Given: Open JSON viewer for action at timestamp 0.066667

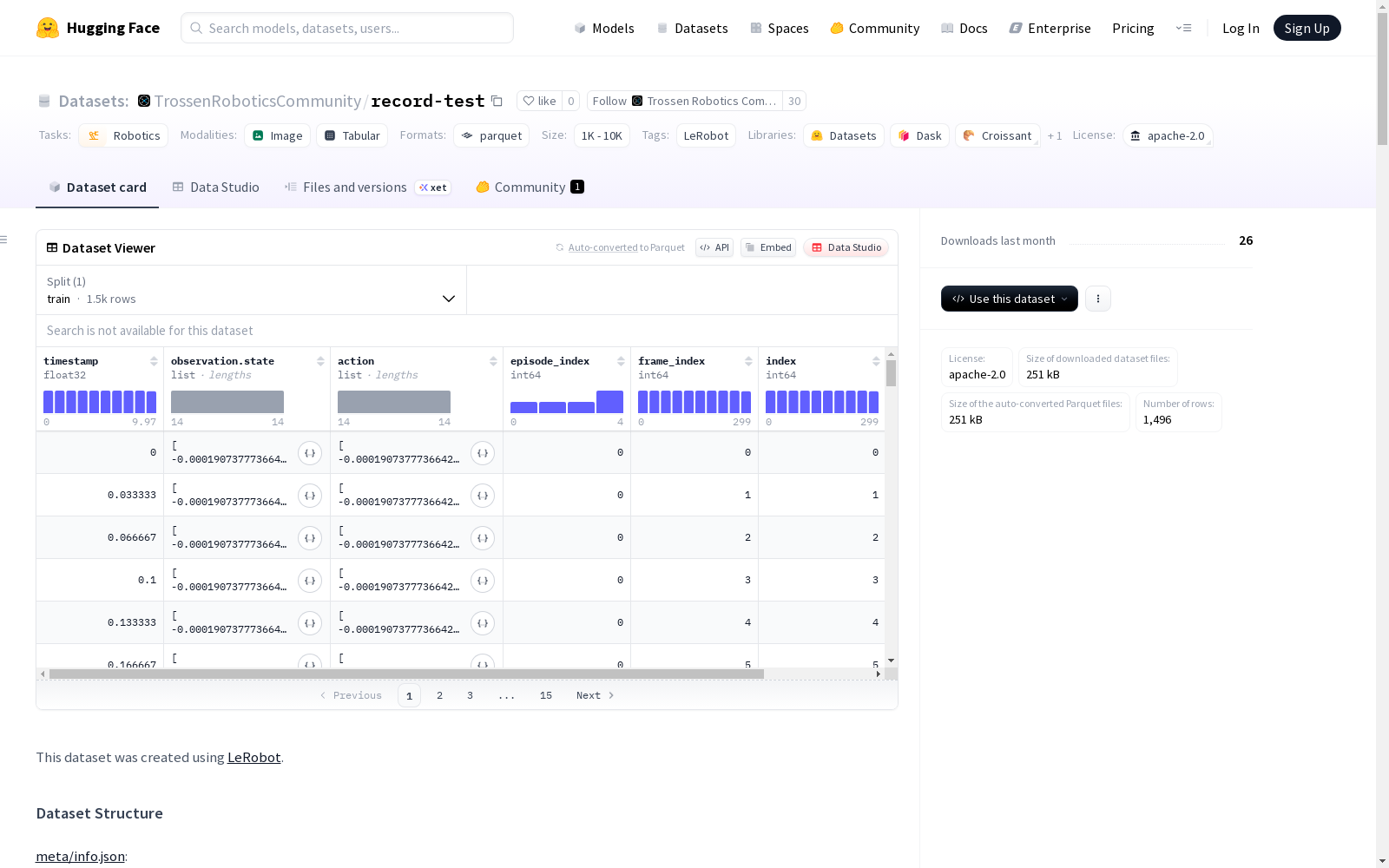Looking at the screenshot, I should point(483,538).
